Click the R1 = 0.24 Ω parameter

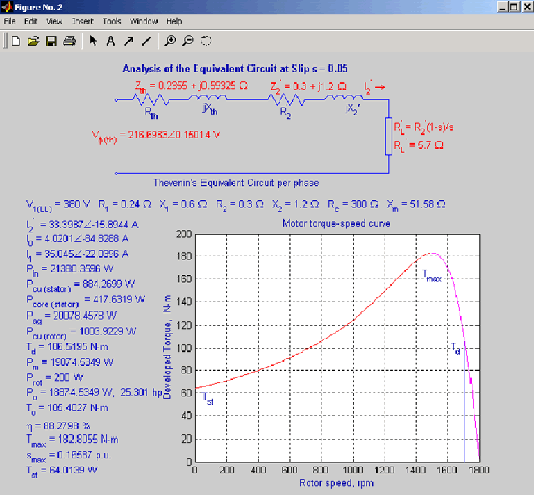[124, 205]
